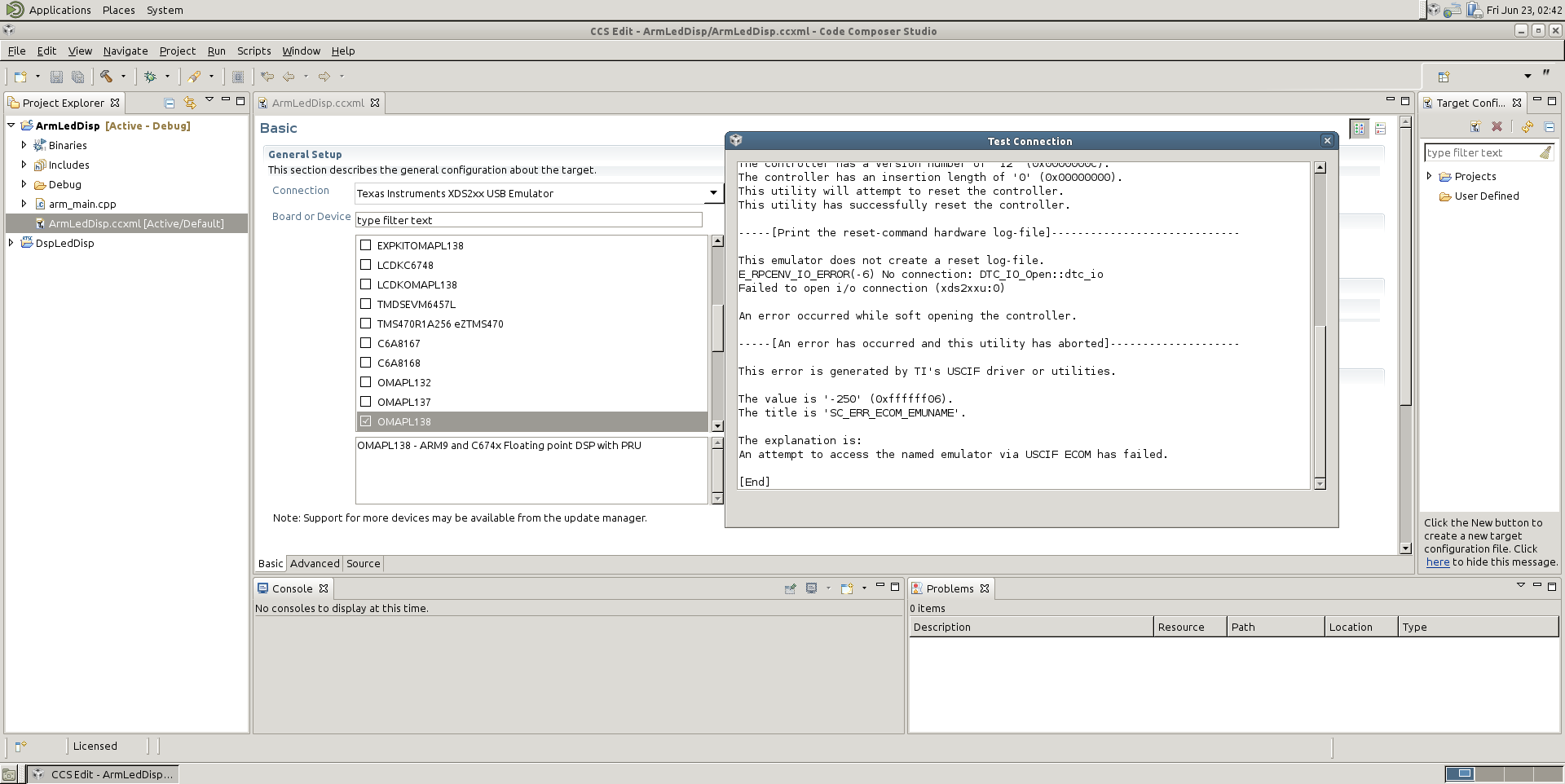
Task: Click the Build hammer icon
Action: [106, 77]
